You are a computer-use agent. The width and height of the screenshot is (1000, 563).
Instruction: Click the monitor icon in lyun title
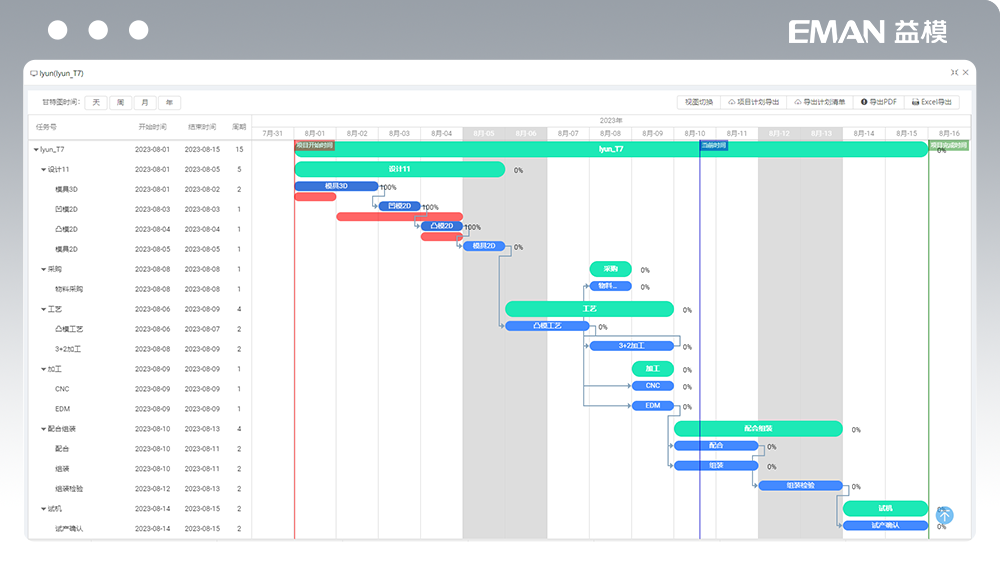point(34,73)
